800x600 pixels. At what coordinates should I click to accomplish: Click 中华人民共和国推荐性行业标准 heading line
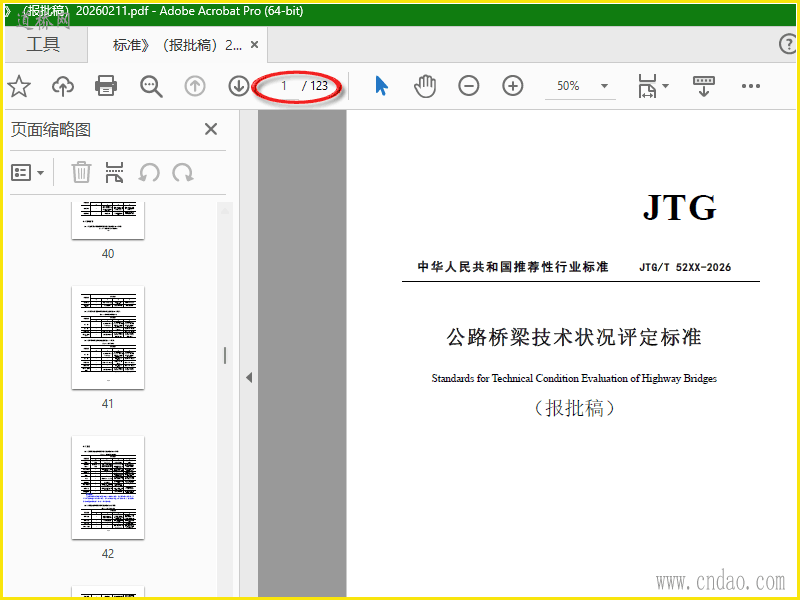(x=513, y=267)
